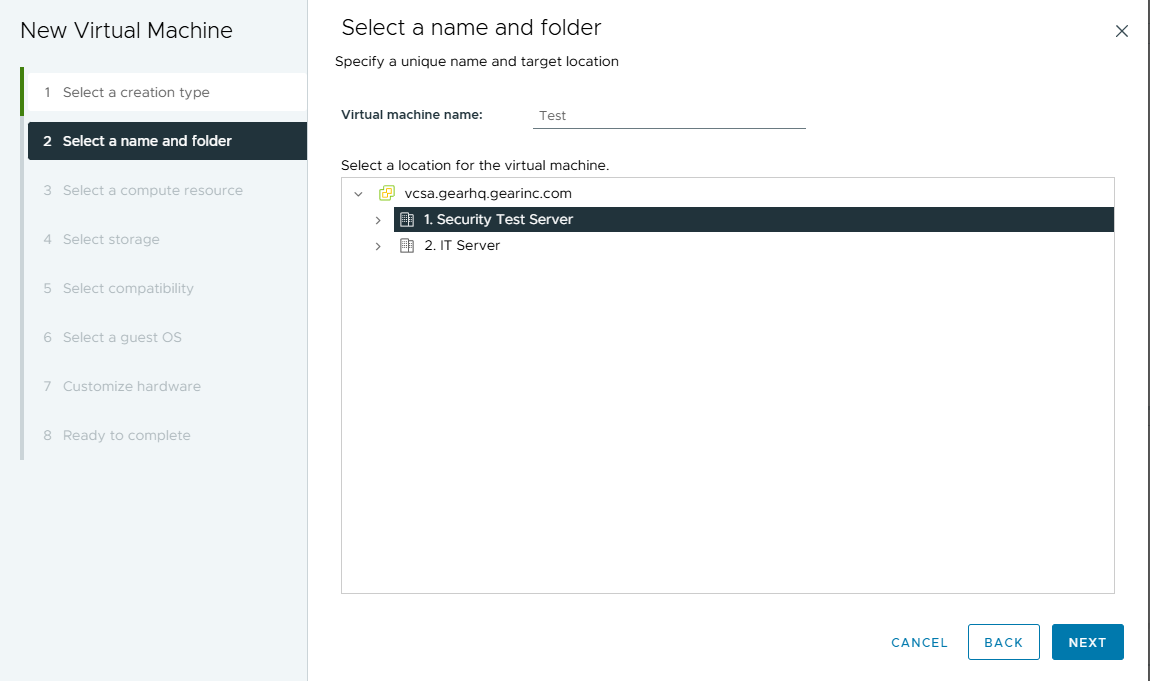Click step 5 Select compatibility
This screenshot has height=681, width=1150.
tap(128, 288)
